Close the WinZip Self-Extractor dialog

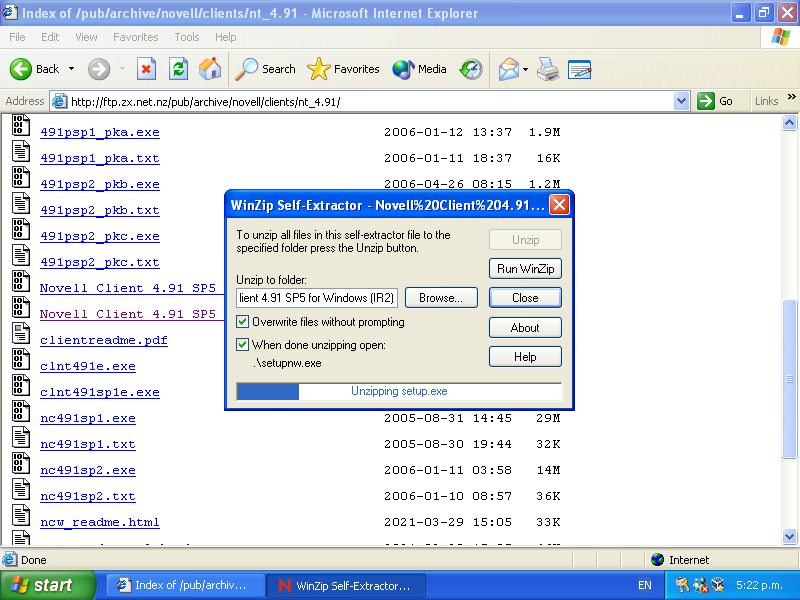point(559,205)
